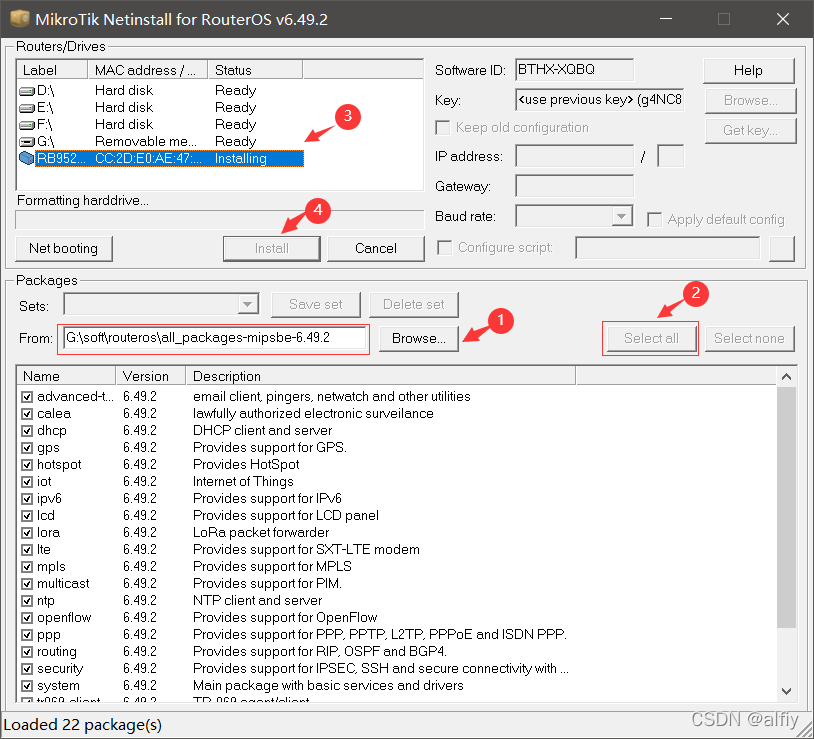Click the Delete set button
Image resolution: width=814 pixels, height=739 pixels.
click(414, 305)
